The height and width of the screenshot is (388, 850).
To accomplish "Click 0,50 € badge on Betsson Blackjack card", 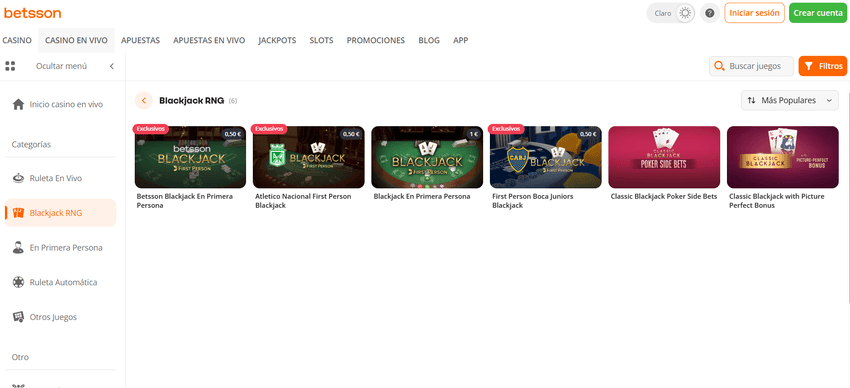I will [x=233, y=134].
